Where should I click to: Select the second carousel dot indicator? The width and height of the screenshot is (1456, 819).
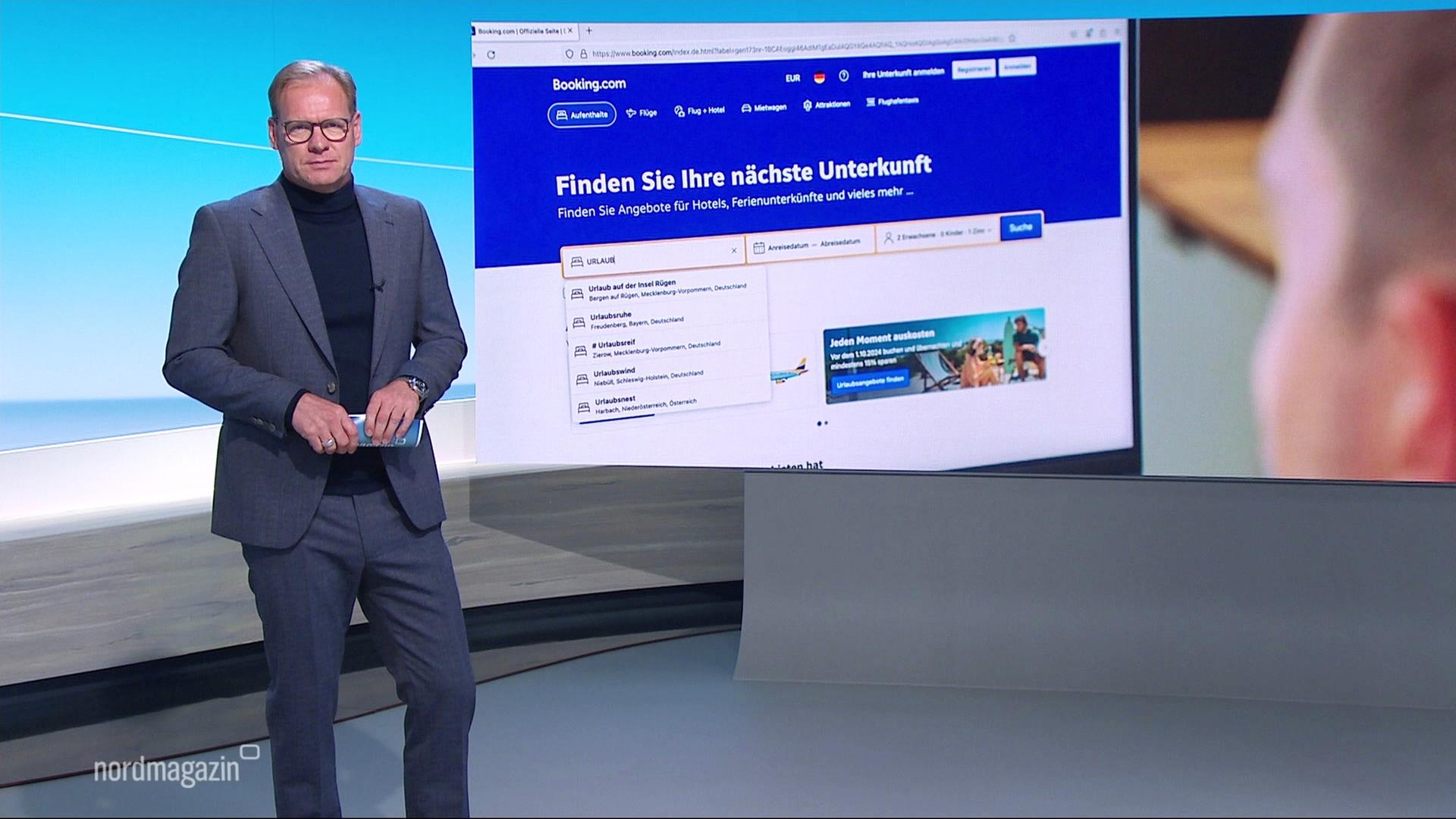coord(826,422)
